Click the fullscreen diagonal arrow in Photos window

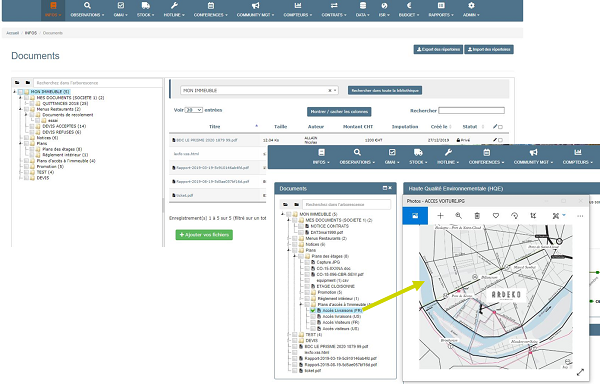pyautogui.click(x=580, y=372)
